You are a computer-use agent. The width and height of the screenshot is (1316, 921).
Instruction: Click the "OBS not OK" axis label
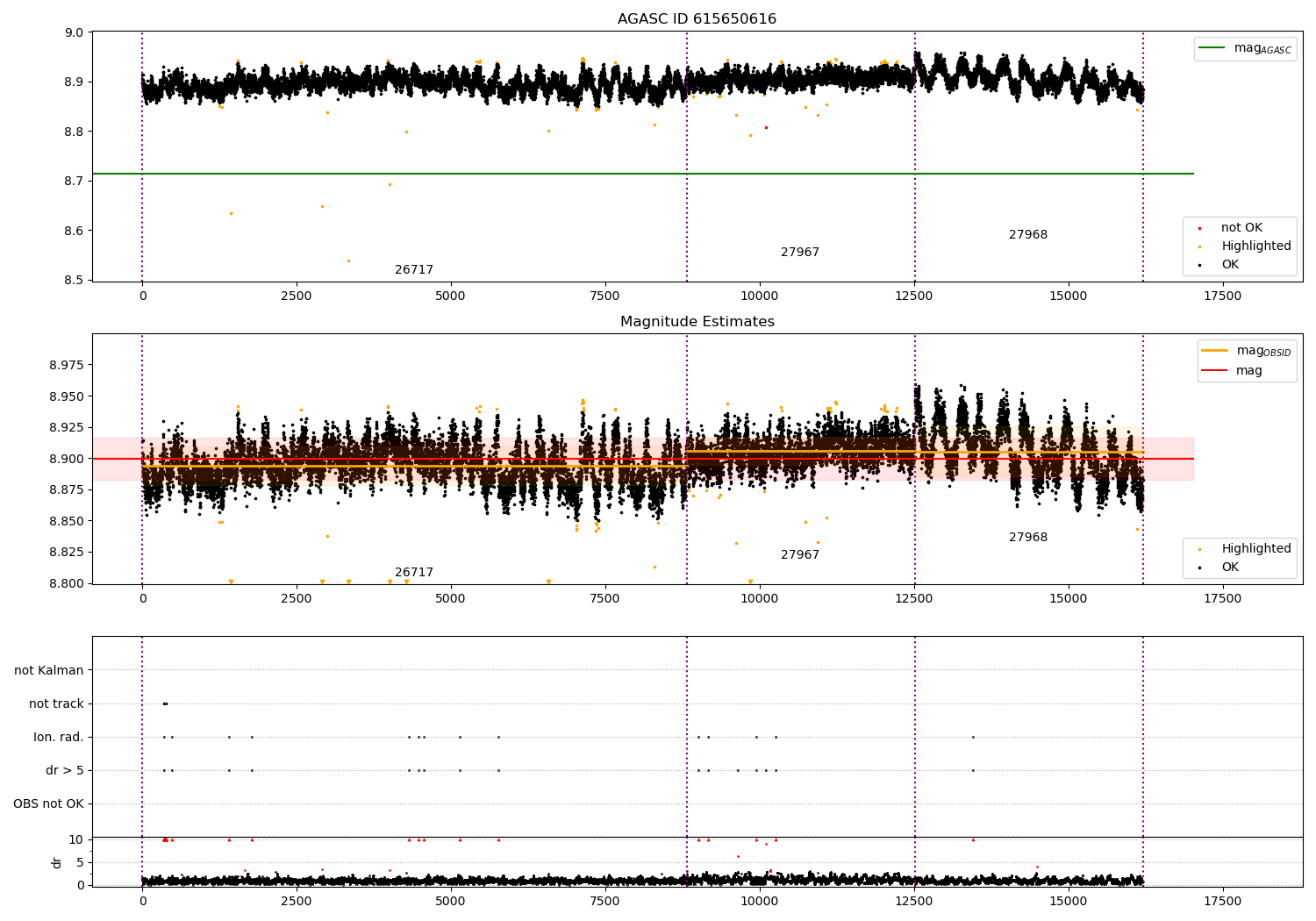pyautogui.click(x=49, y=804)
